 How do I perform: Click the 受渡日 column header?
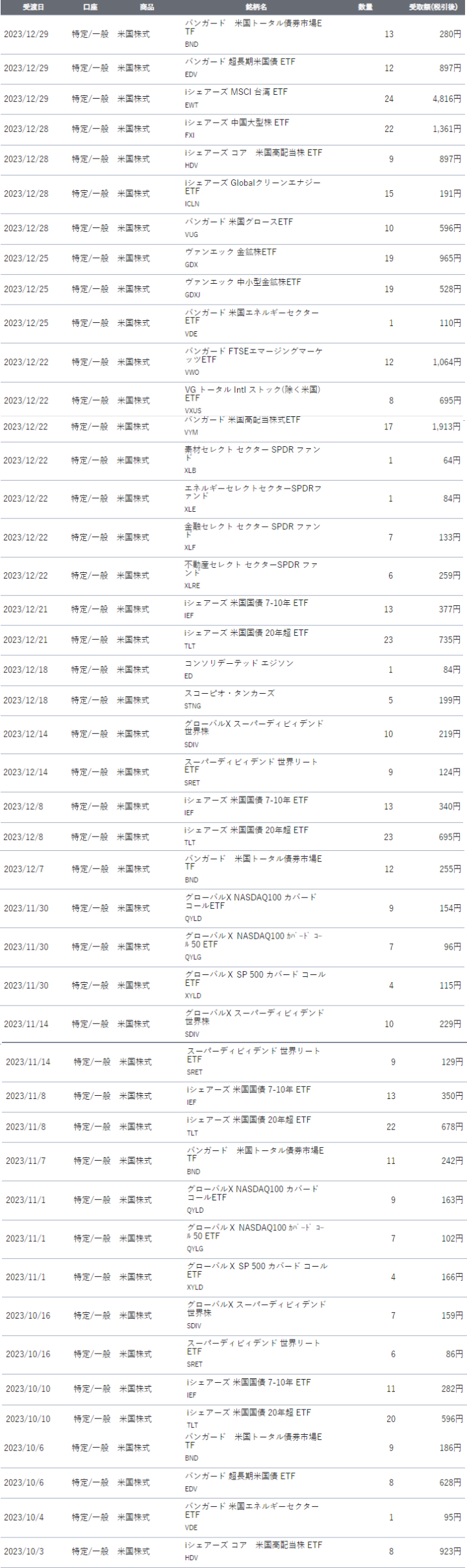(x=33, y=7)
